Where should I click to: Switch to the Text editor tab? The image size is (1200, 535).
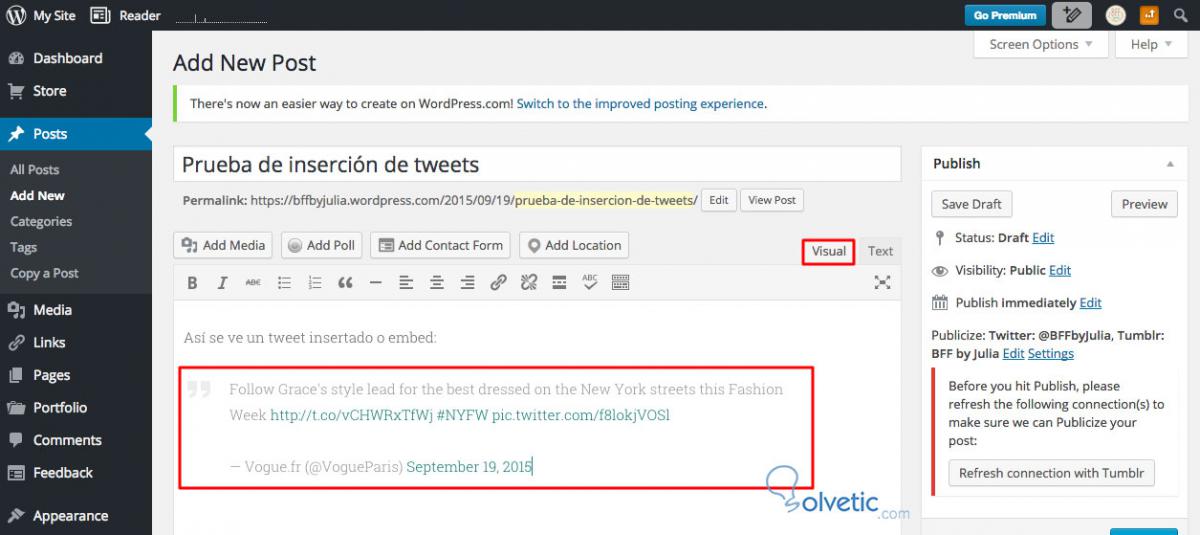[x=880, y=251]
